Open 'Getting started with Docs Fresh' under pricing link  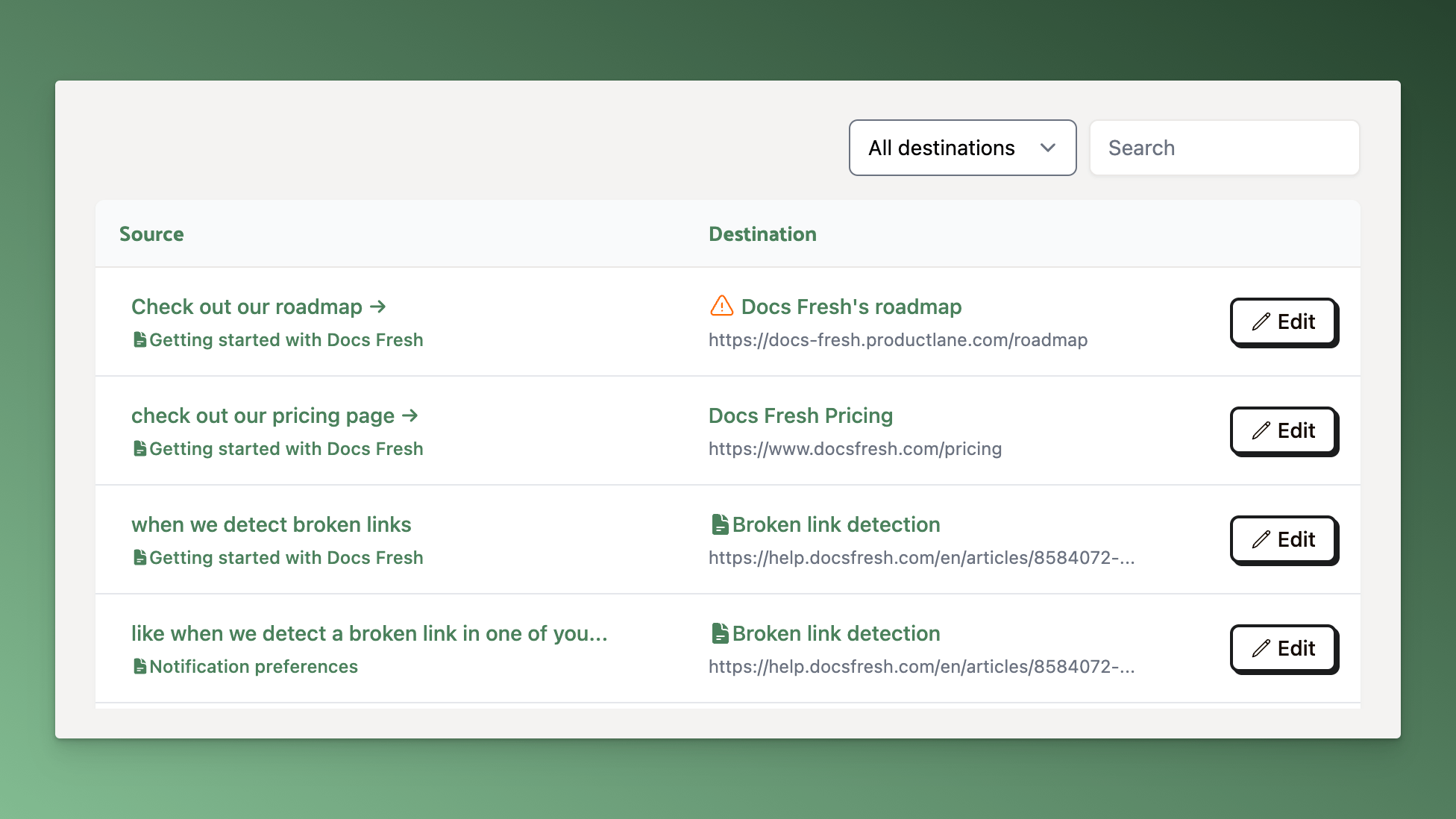pos(286,449)
